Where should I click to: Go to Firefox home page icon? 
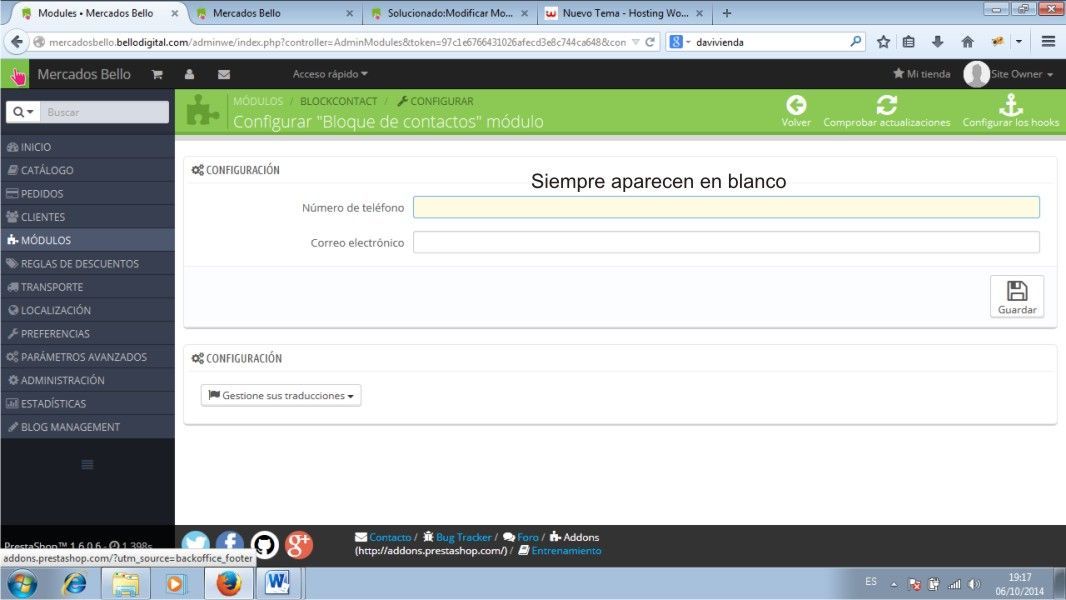(967, 42)
